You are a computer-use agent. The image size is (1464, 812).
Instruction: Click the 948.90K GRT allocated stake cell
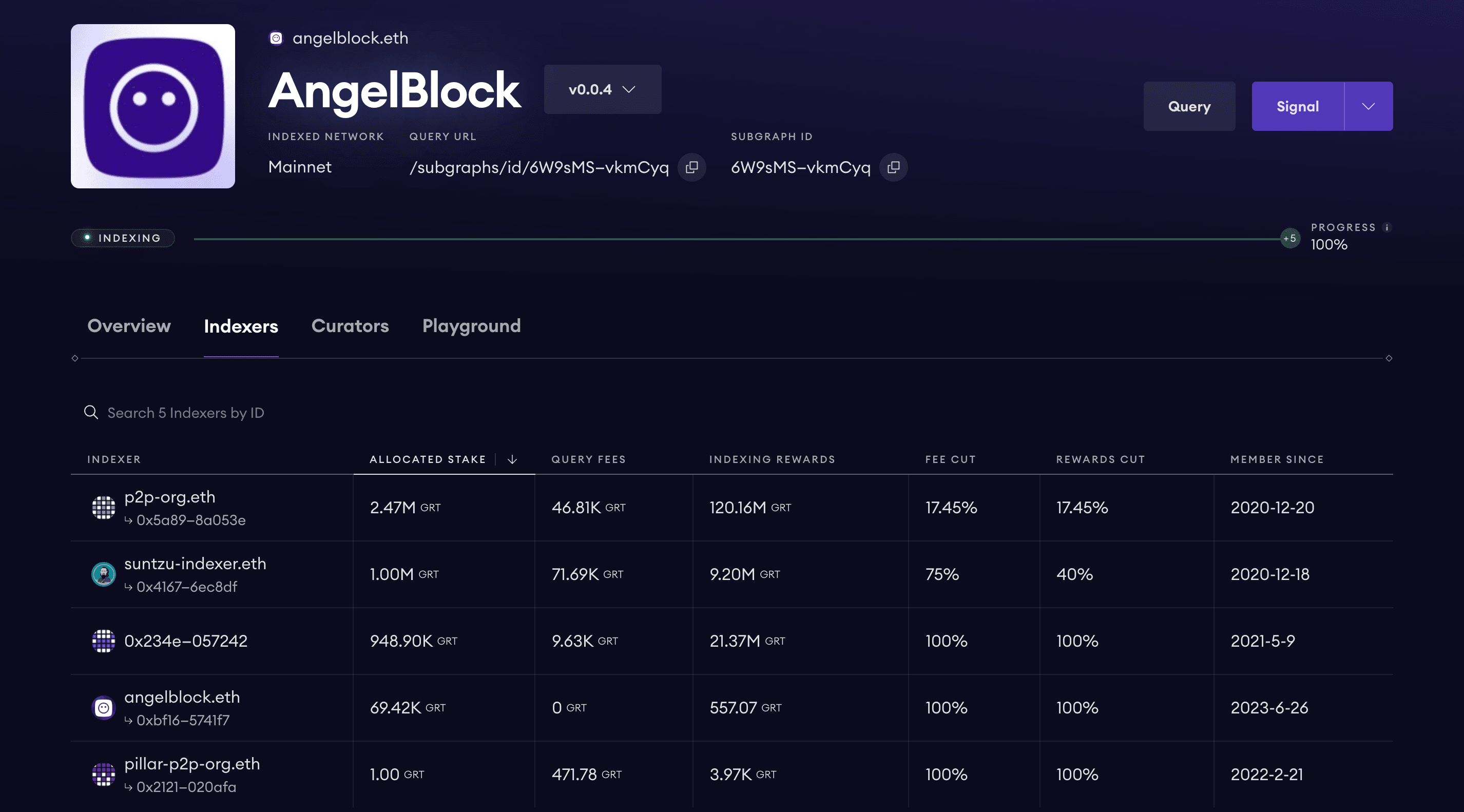coord(413,641)
